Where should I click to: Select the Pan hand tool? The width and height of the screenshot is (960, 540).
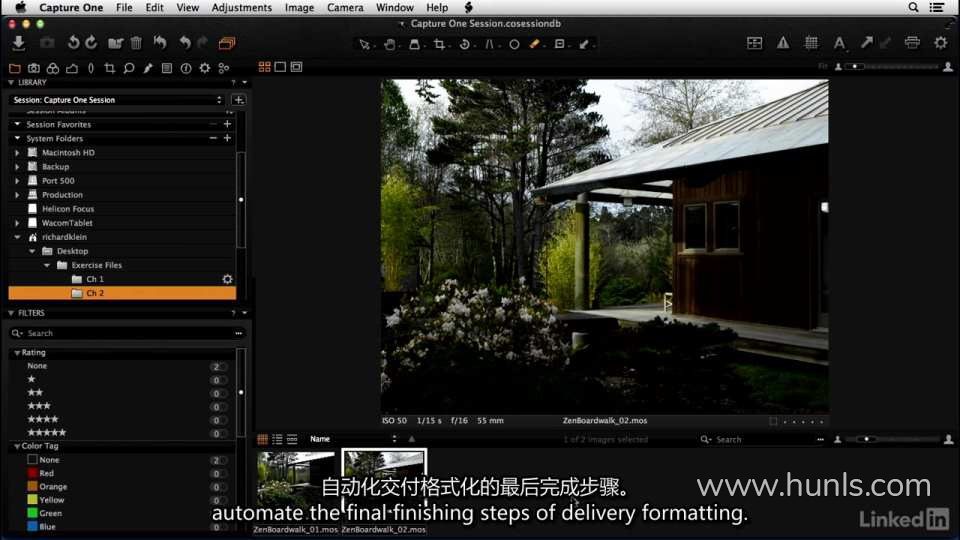389,44
